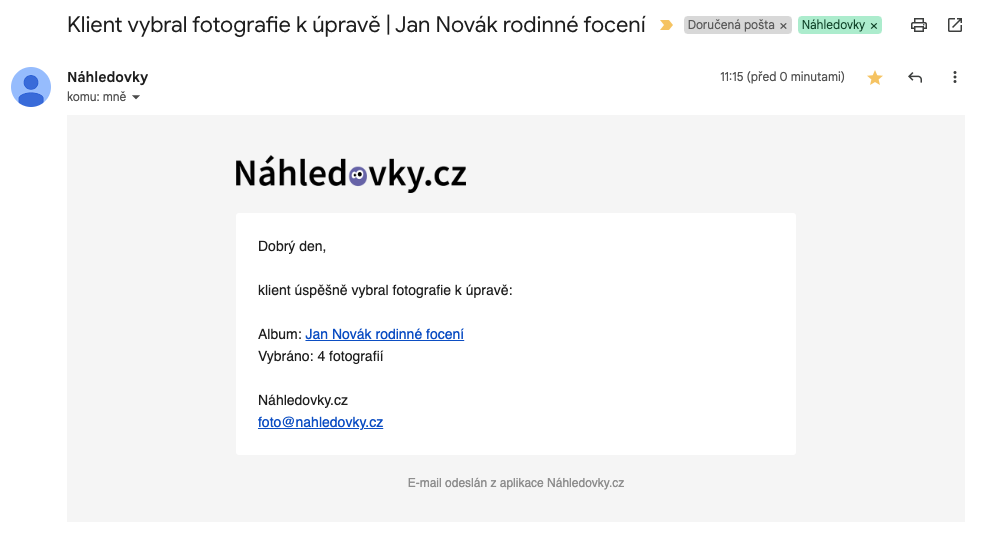Open email in new window
Viewport: 988px width, 540px height.
pos(955,25)
